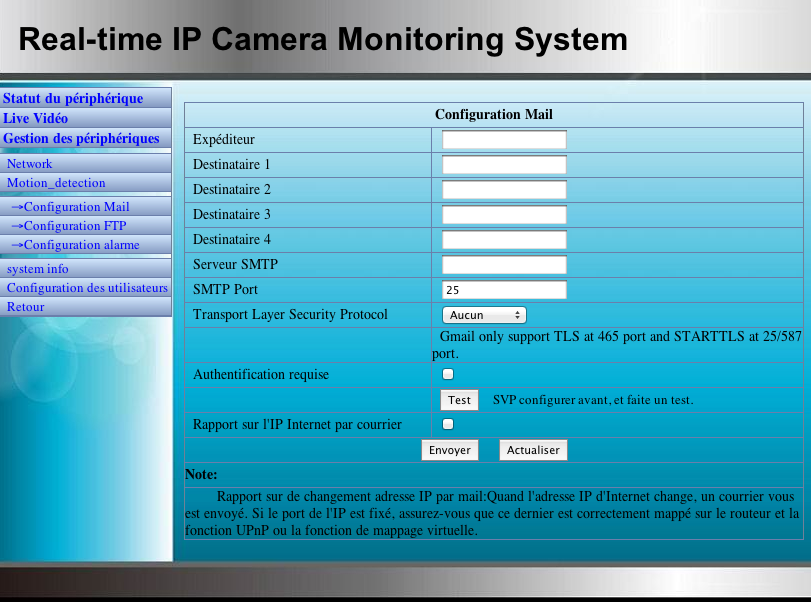Screen dimensions: 811x602
Task: Focus the Expéditeur input field
Action: tap(504, 140)
